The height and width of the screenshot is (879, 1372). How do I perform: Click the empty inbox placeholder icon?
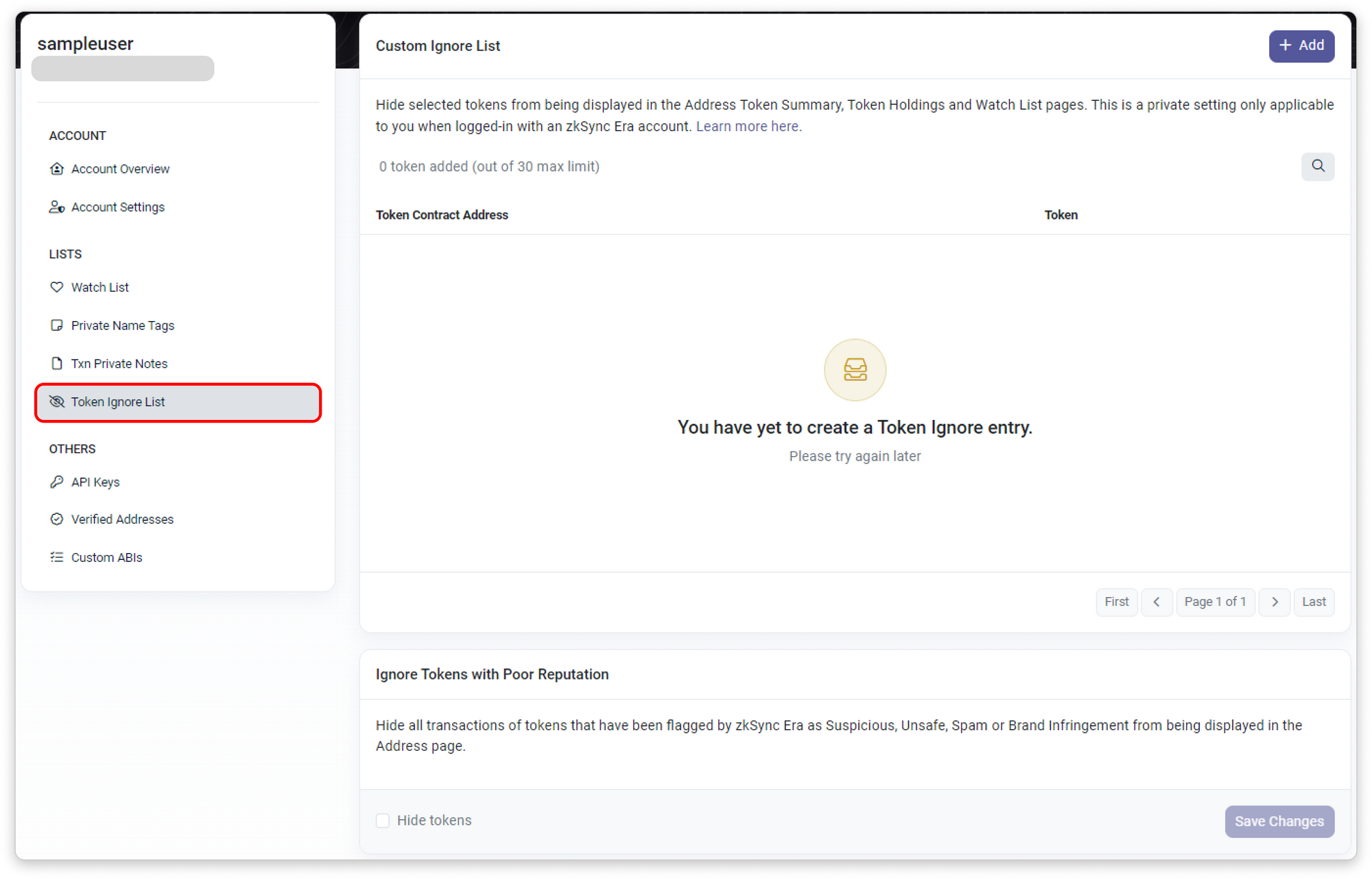click(x=855, y=370)
